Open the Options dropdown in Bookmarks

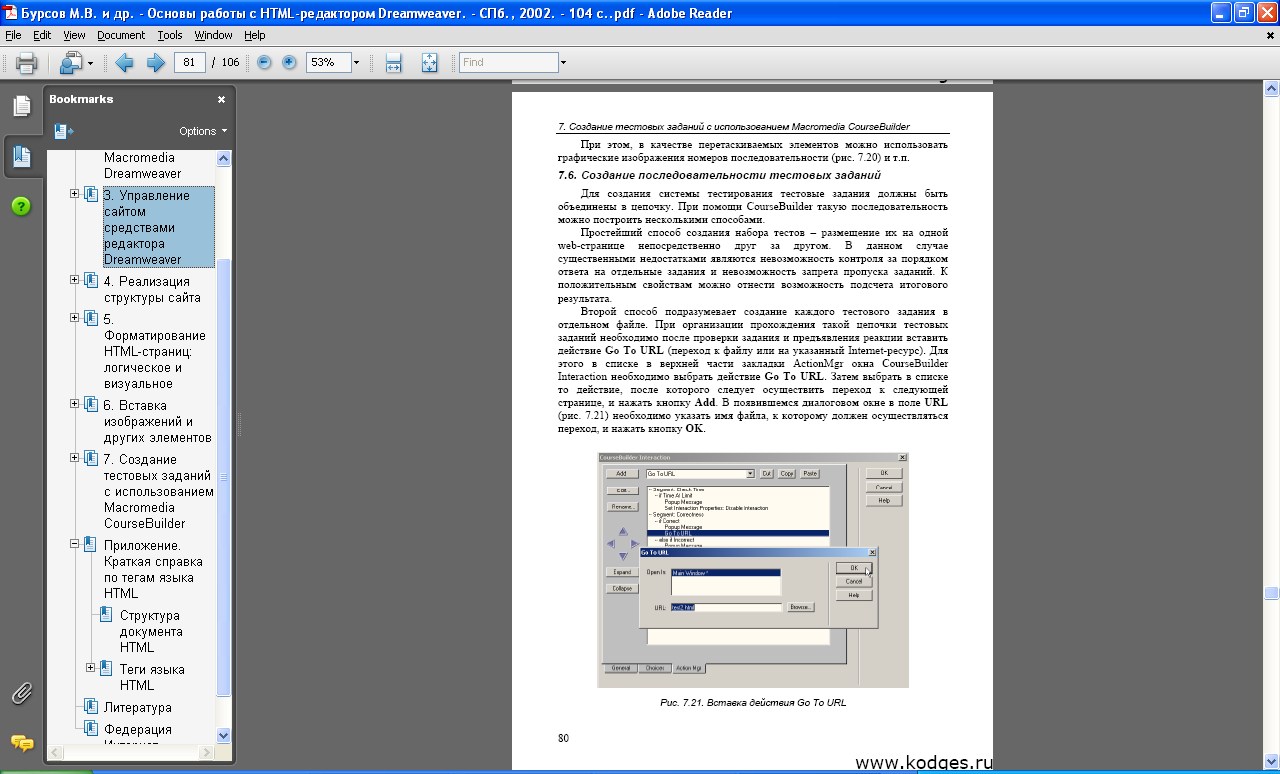click(x=203, y=131)
